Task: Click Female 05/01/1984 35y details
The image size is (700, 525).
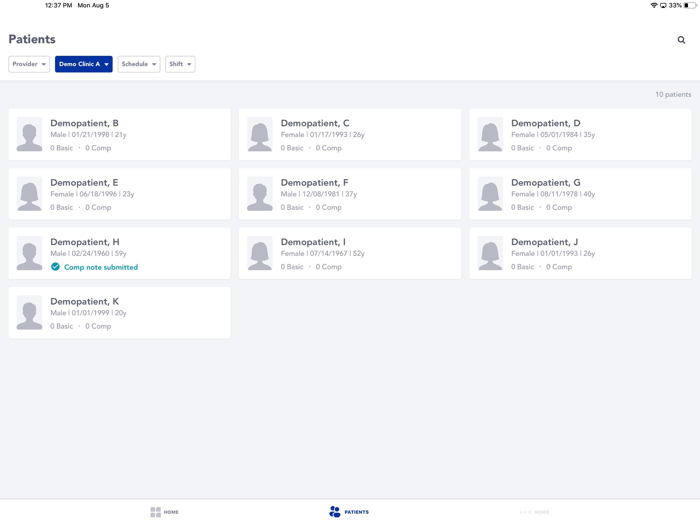Action: point(553,135)
